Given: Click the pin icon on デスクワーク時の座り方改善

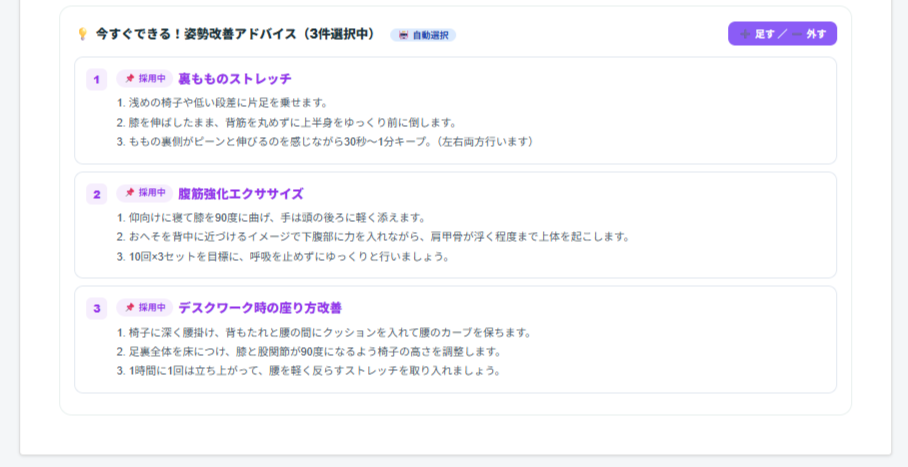Looking at the screenshot, I should [130, 308].
